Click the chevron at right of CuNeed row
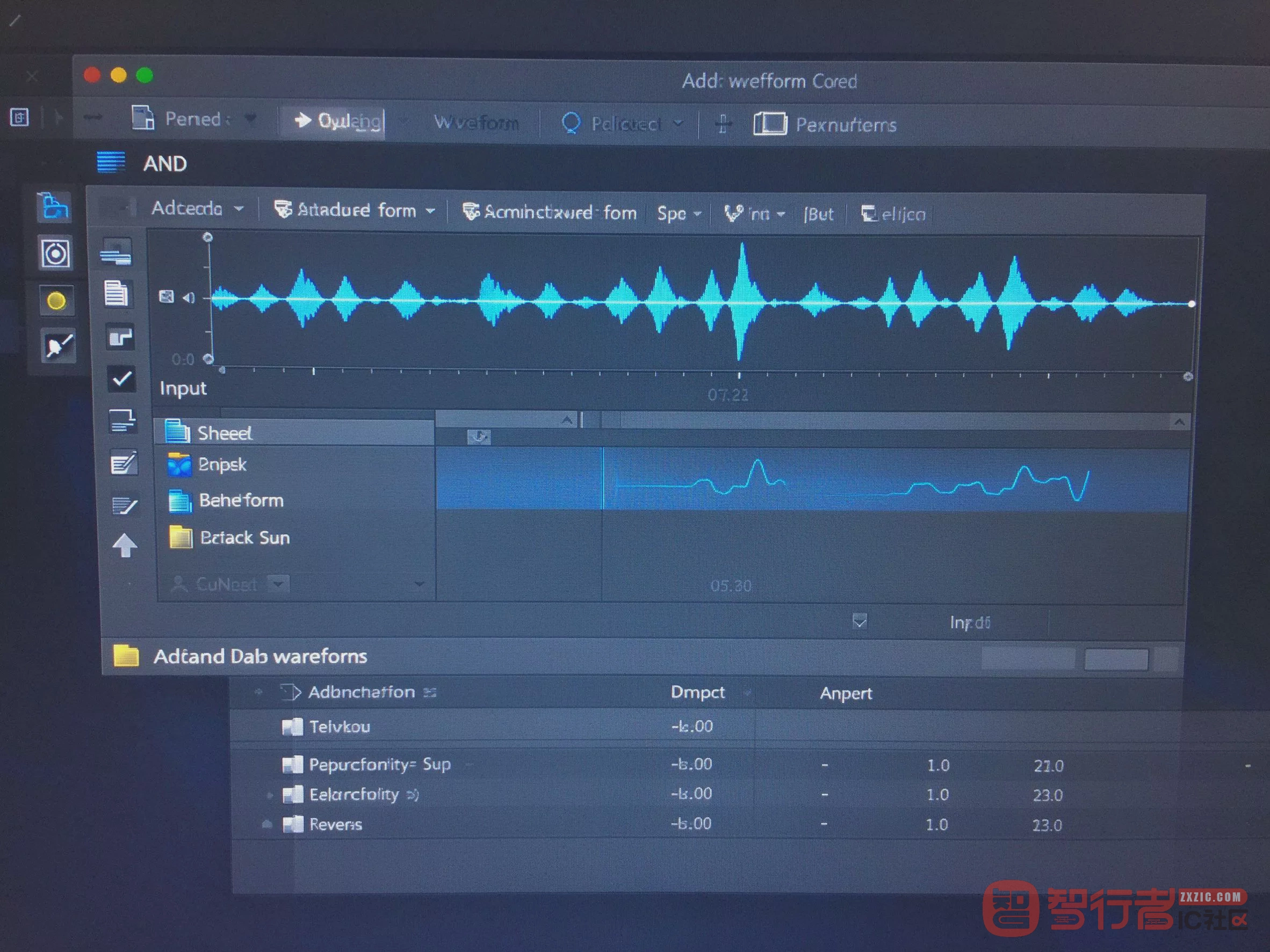The image size is (1270, 952). tap(420, 584)
